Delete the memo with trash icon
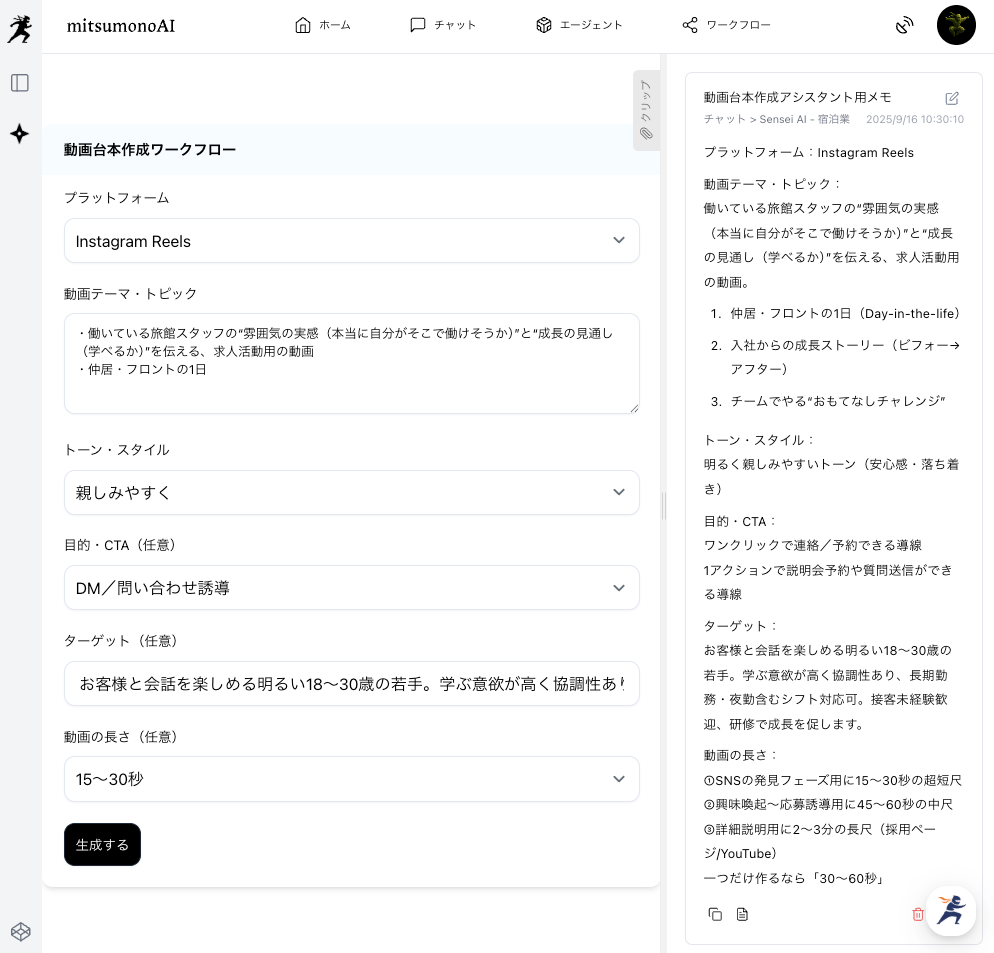 pos(917,914)
